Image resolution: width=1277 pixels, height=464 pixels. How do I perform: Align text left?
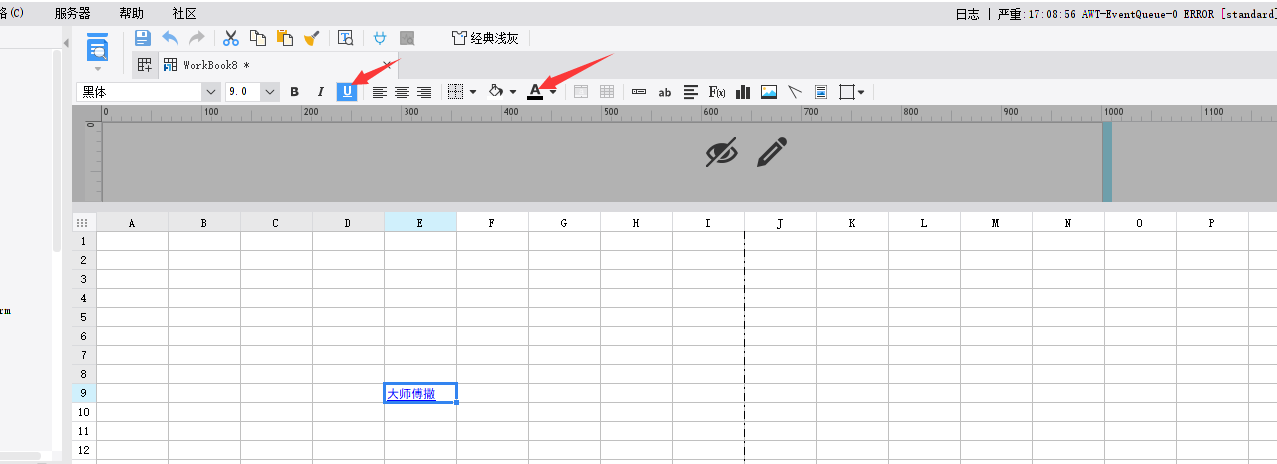click(x=380, y=92)
